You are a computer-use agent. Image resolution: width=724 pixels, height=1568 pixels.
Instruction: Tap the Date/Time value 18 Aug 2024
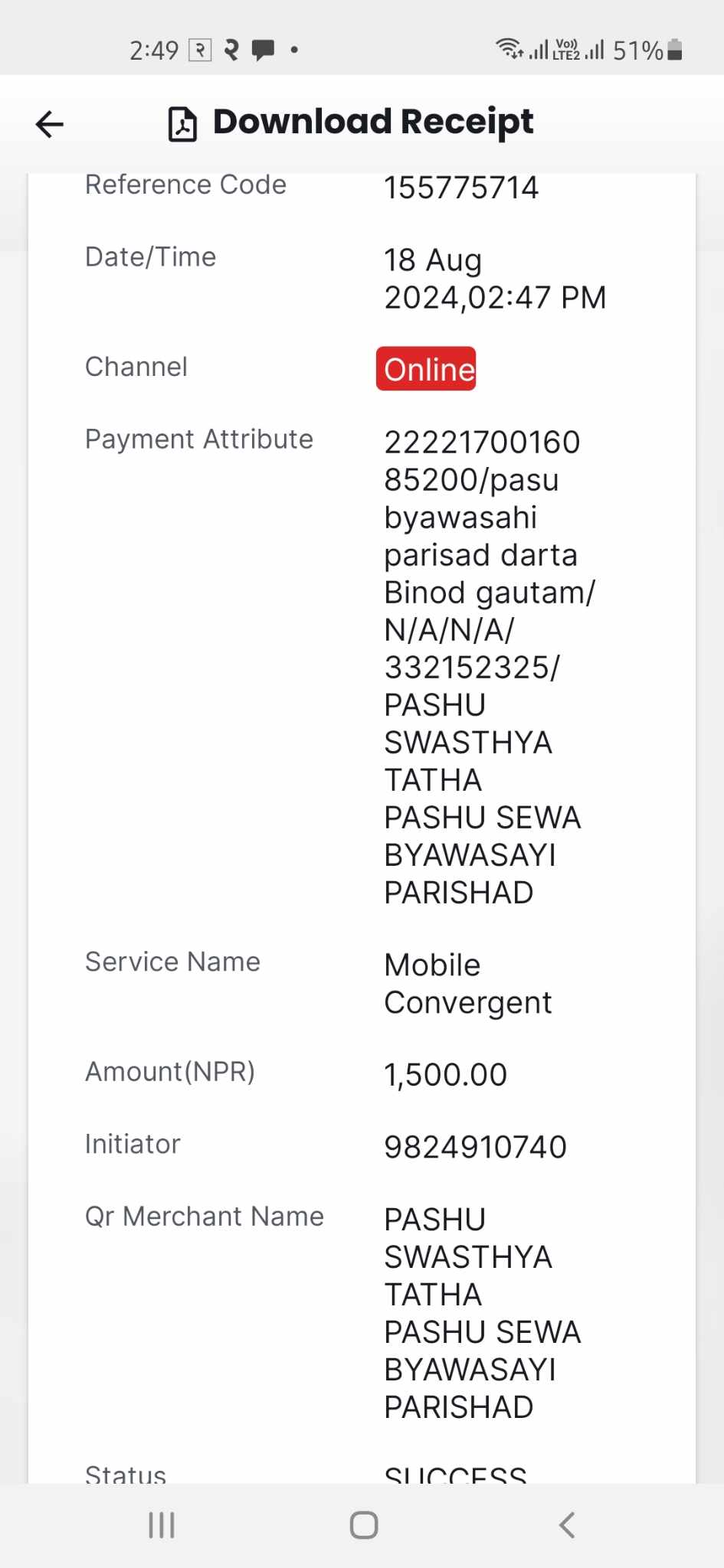click(495, 279)
